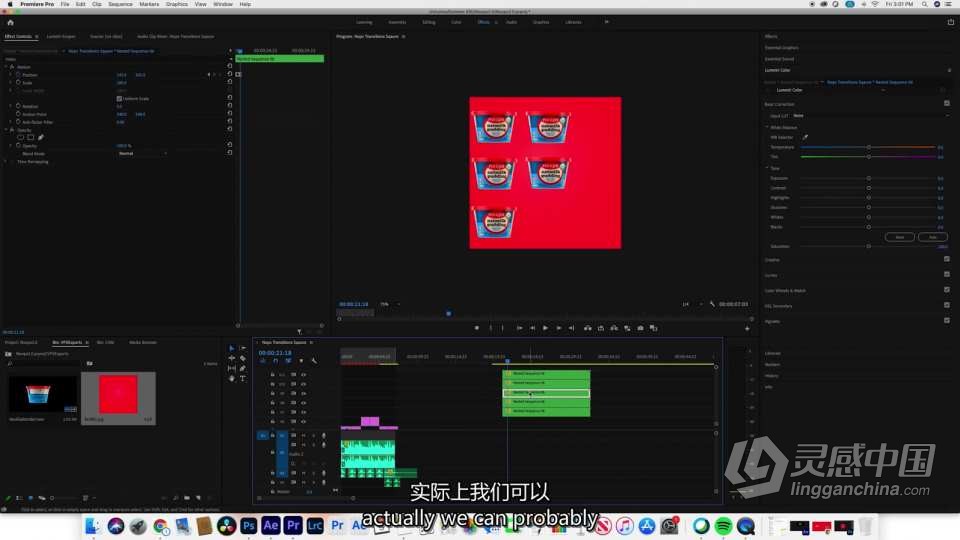The width and height of the screenshot is (960, 540).
Task: Adjust the Saturation slider
Action: (868, 246)
